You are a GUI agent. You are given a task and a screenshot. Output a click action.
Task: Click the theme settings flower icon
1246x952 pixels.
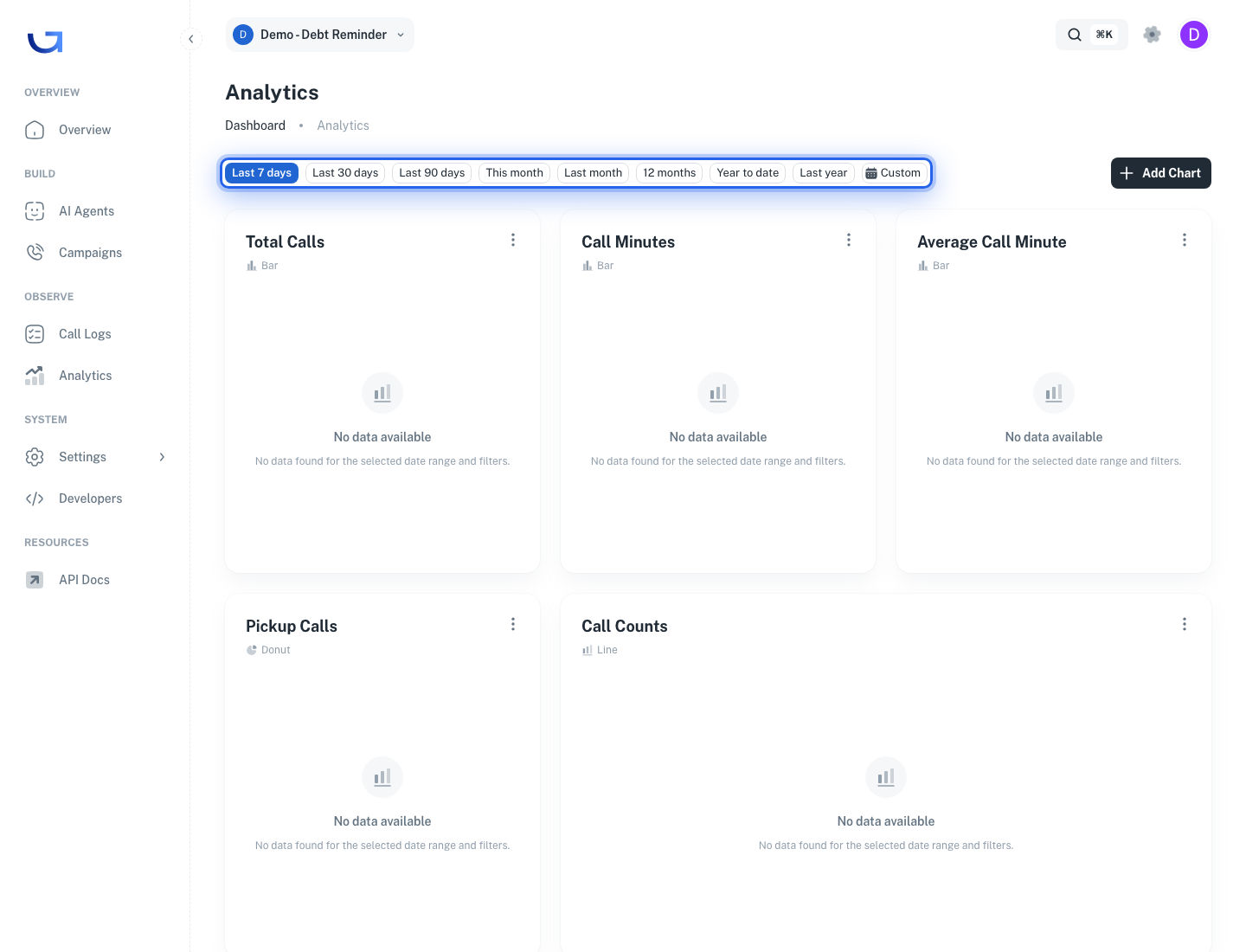[x=1152, y=35]
